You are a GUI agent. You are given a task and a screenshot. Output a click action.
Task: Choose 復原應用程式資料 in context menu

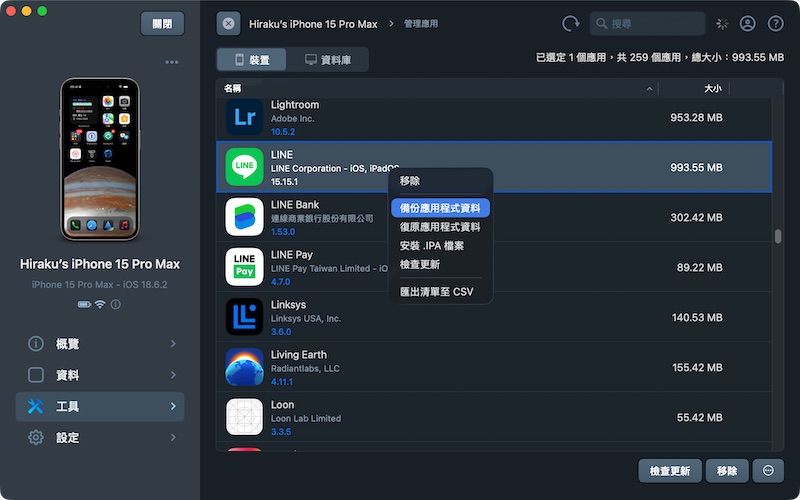tap(440, 227)
